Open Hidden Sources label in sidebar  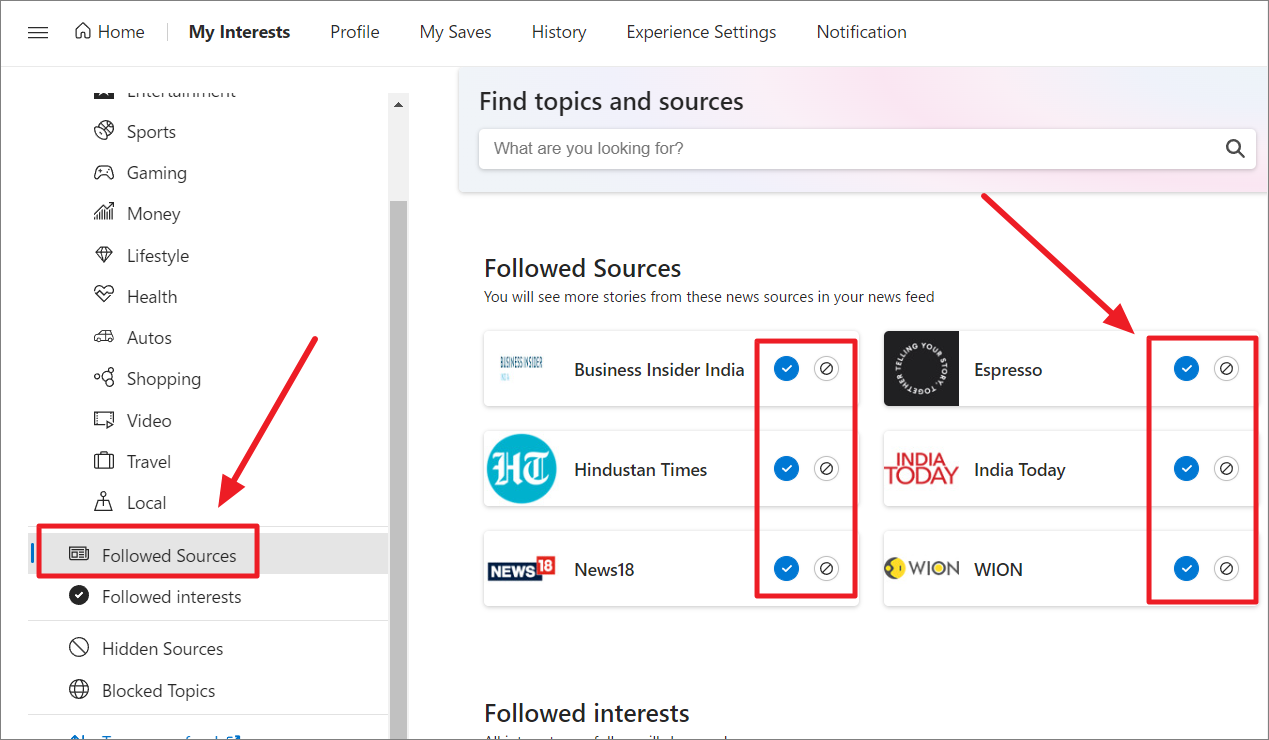163,649
